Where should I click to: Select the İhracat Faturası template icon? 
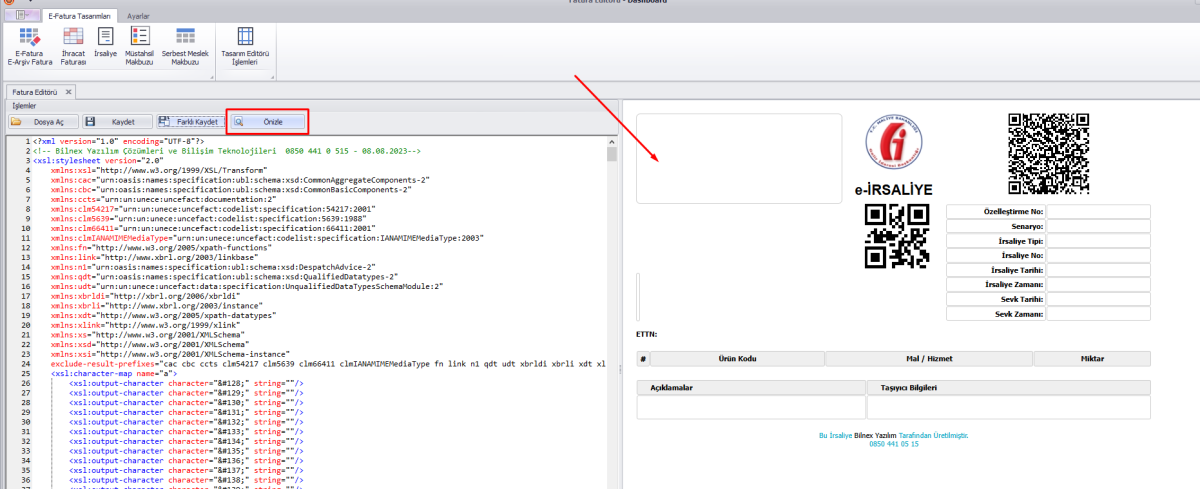pos(73,45)
